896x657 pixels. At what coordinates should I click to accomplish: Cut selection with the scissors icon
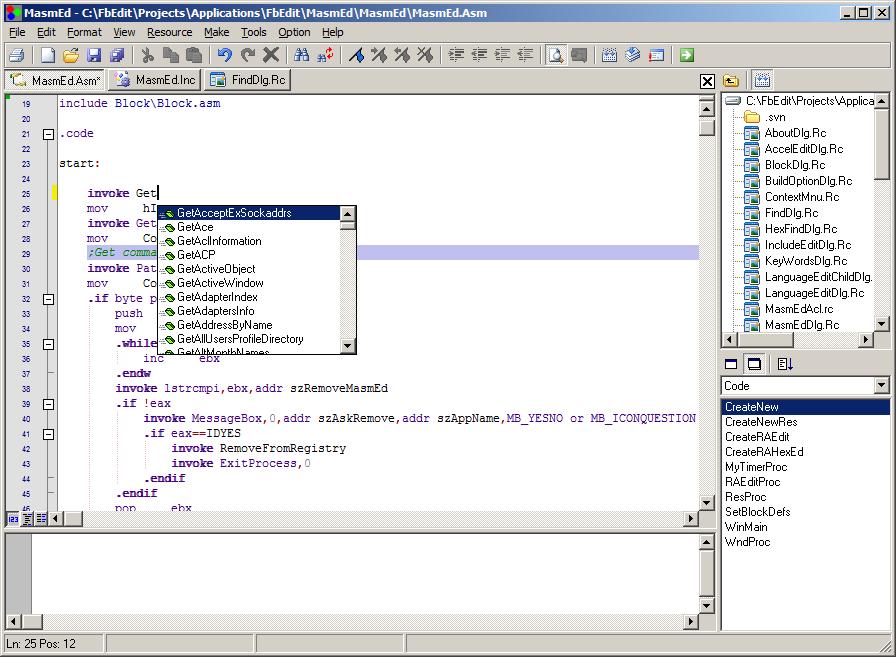pos(147,55)
